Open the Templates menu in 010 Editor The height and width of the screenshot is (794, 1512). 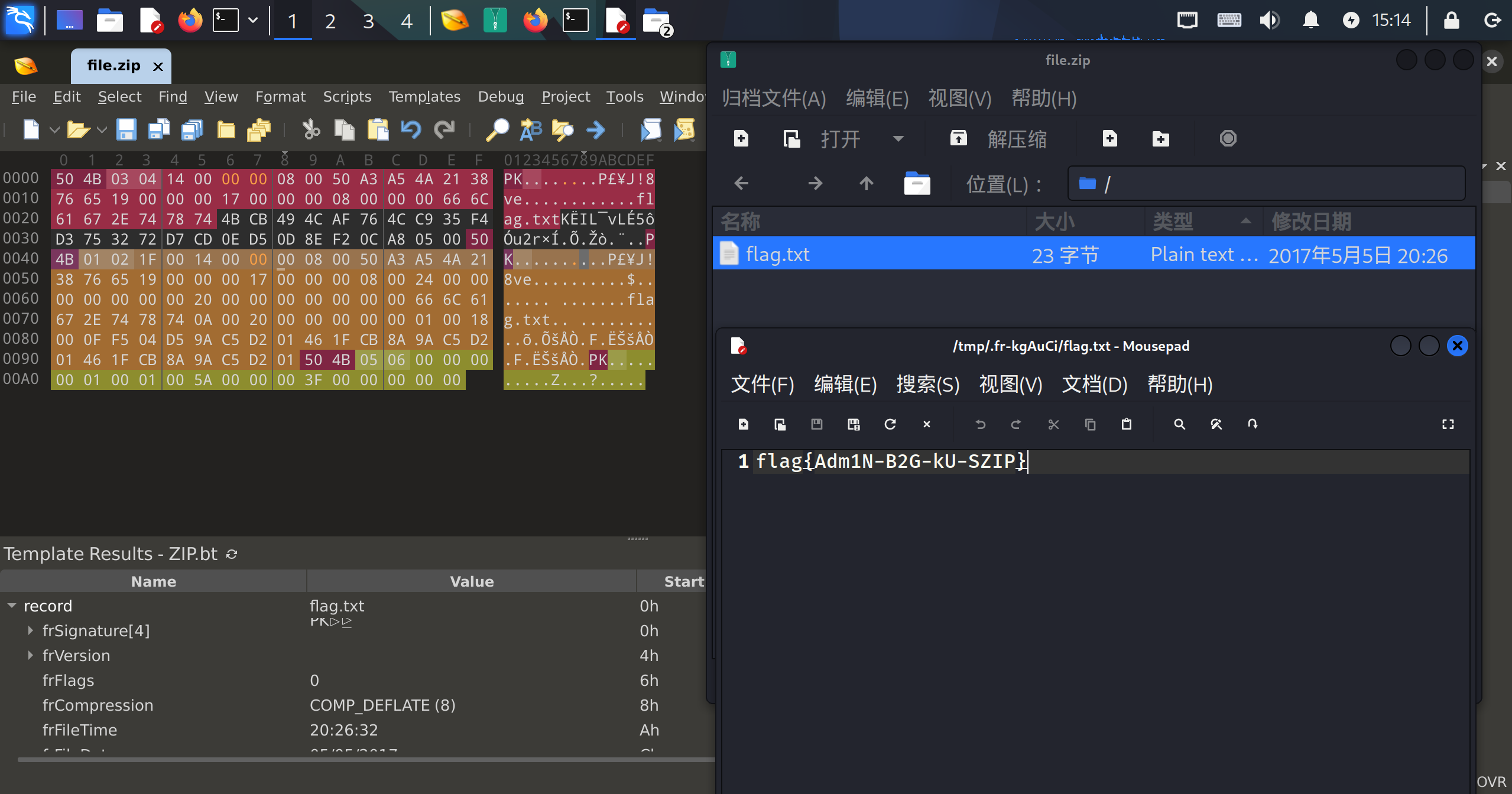[x=424, y=97]
